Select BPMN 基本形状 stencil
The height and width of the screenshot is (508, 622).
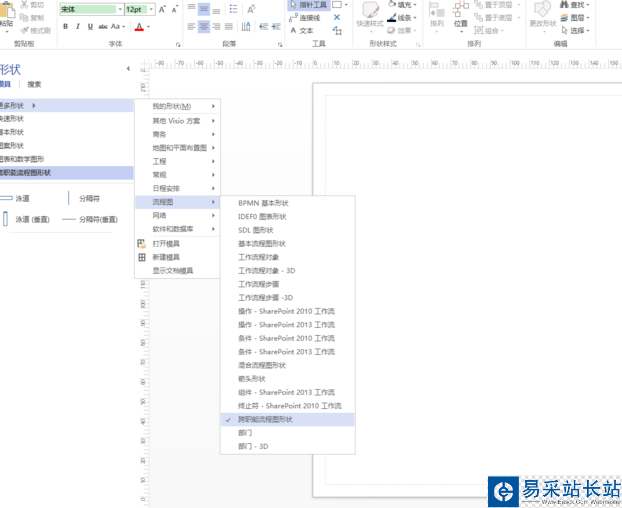click(287, 203)
